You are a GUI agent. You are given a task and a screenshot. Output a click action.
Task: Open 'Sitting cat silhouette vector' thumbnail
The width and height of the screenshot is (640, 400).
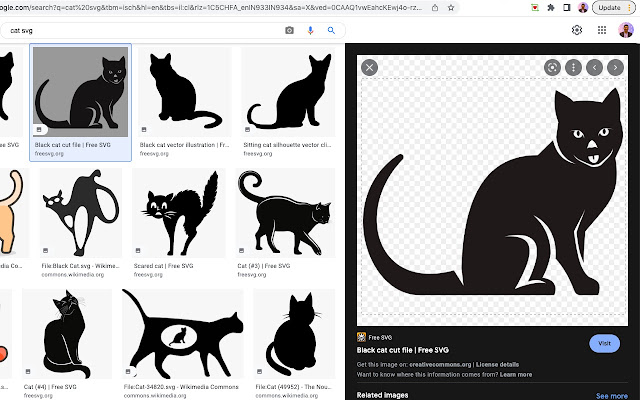pyautogui.click(x=288, y=92)
